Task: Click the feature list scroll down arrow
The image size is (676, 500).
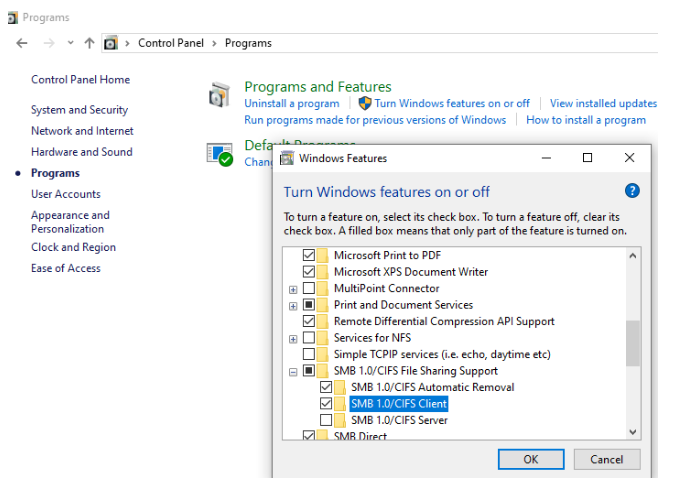Action: (x=632, y=432)
